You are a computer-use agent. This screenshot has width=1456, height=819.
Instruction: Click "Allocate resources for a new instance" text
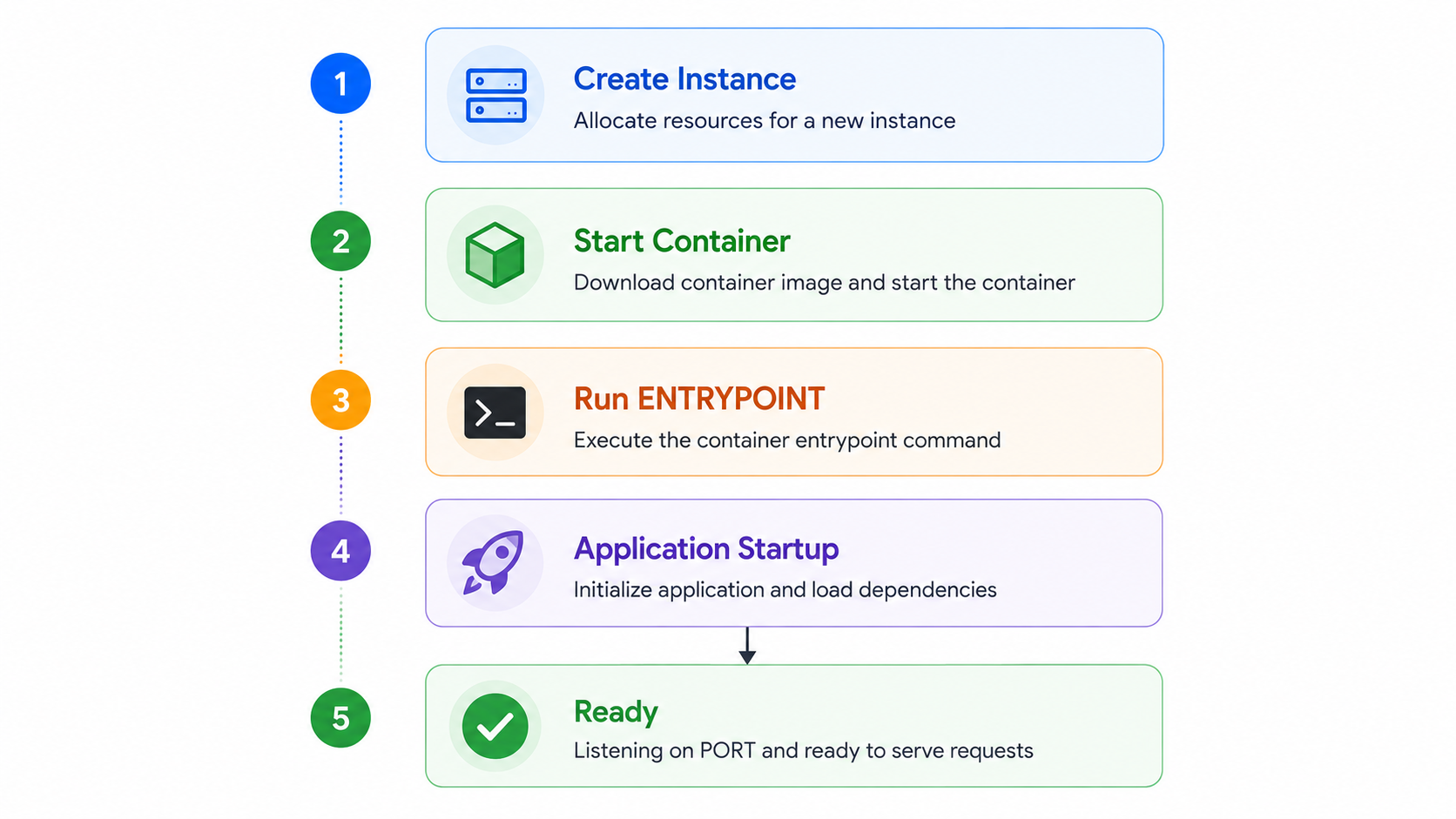765,120
